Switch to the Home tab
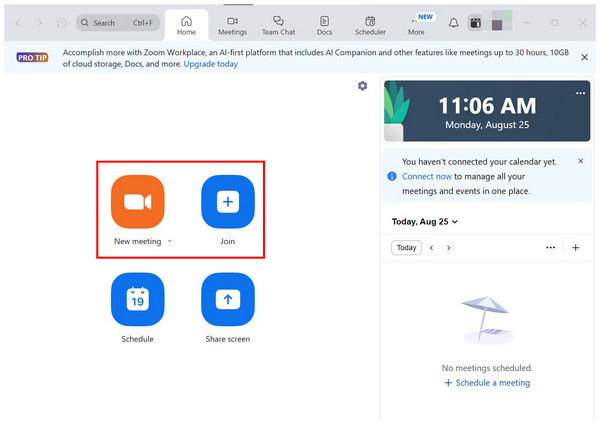Screen dimensions: 600x423 pos(186,26)
